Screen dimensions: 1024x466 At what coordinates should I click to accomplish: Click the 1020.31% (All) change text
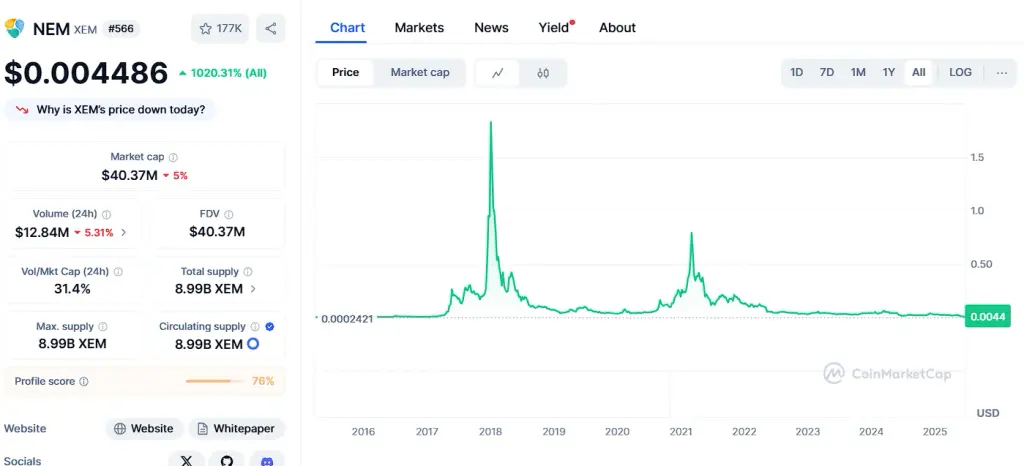pos(228,73)
